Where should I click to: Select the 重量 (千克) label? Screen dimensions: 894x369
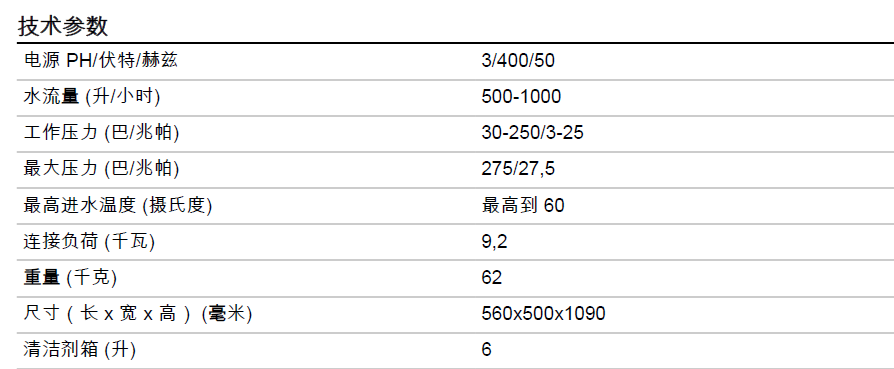[70, 277]
